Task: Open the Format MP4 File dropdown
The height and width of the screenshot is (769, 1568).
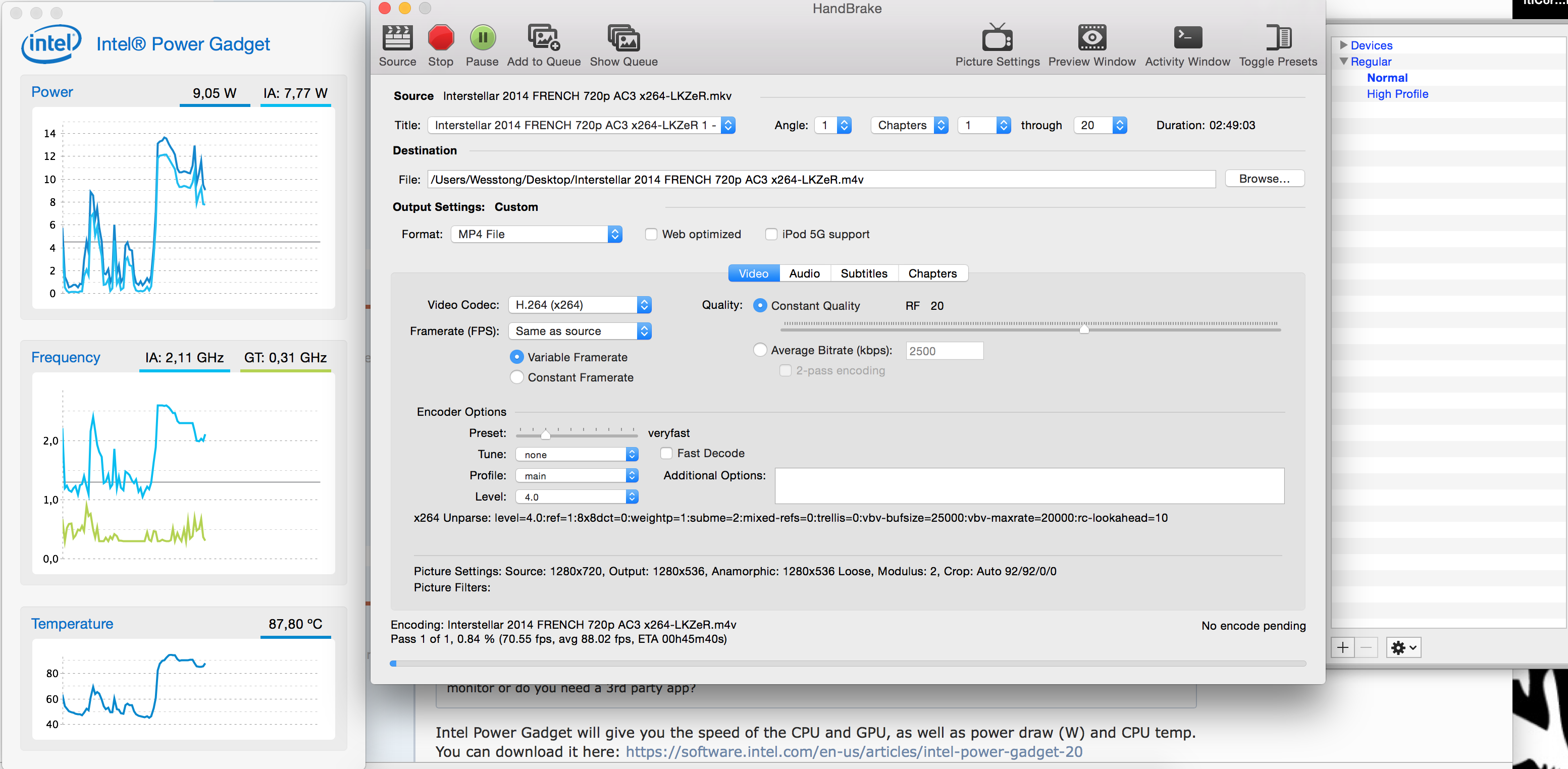Action: coord(536,234)
